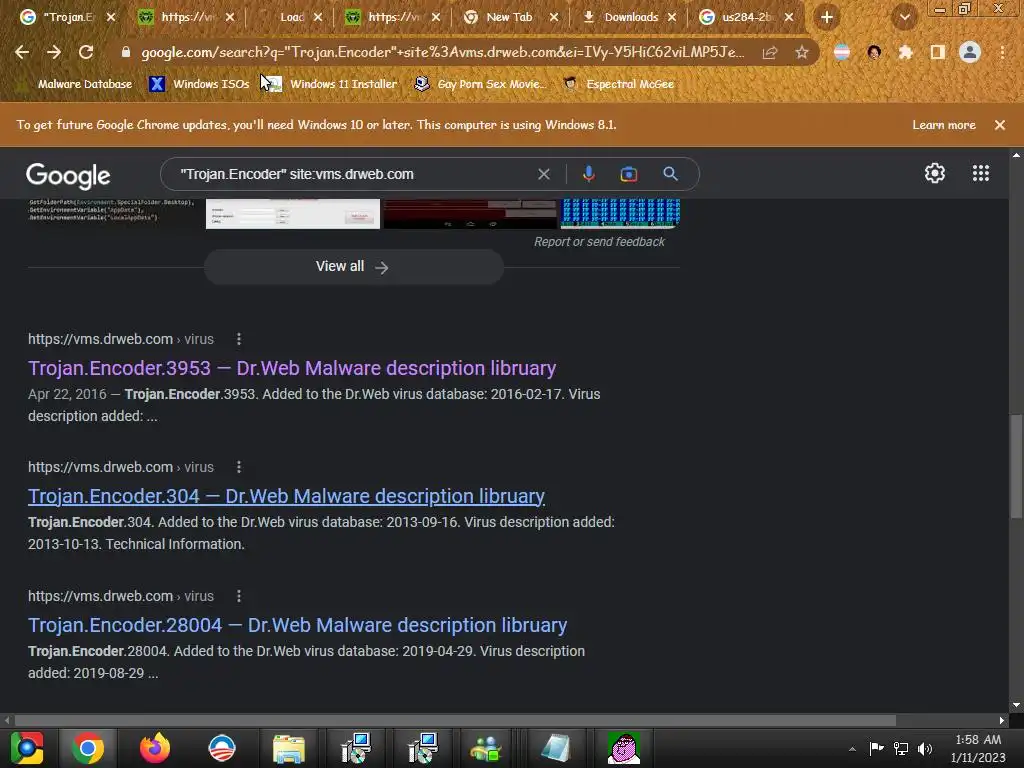Open the Chrome three-dot menu
This screenshot has height=768, width=1024.
(1002, 52)
